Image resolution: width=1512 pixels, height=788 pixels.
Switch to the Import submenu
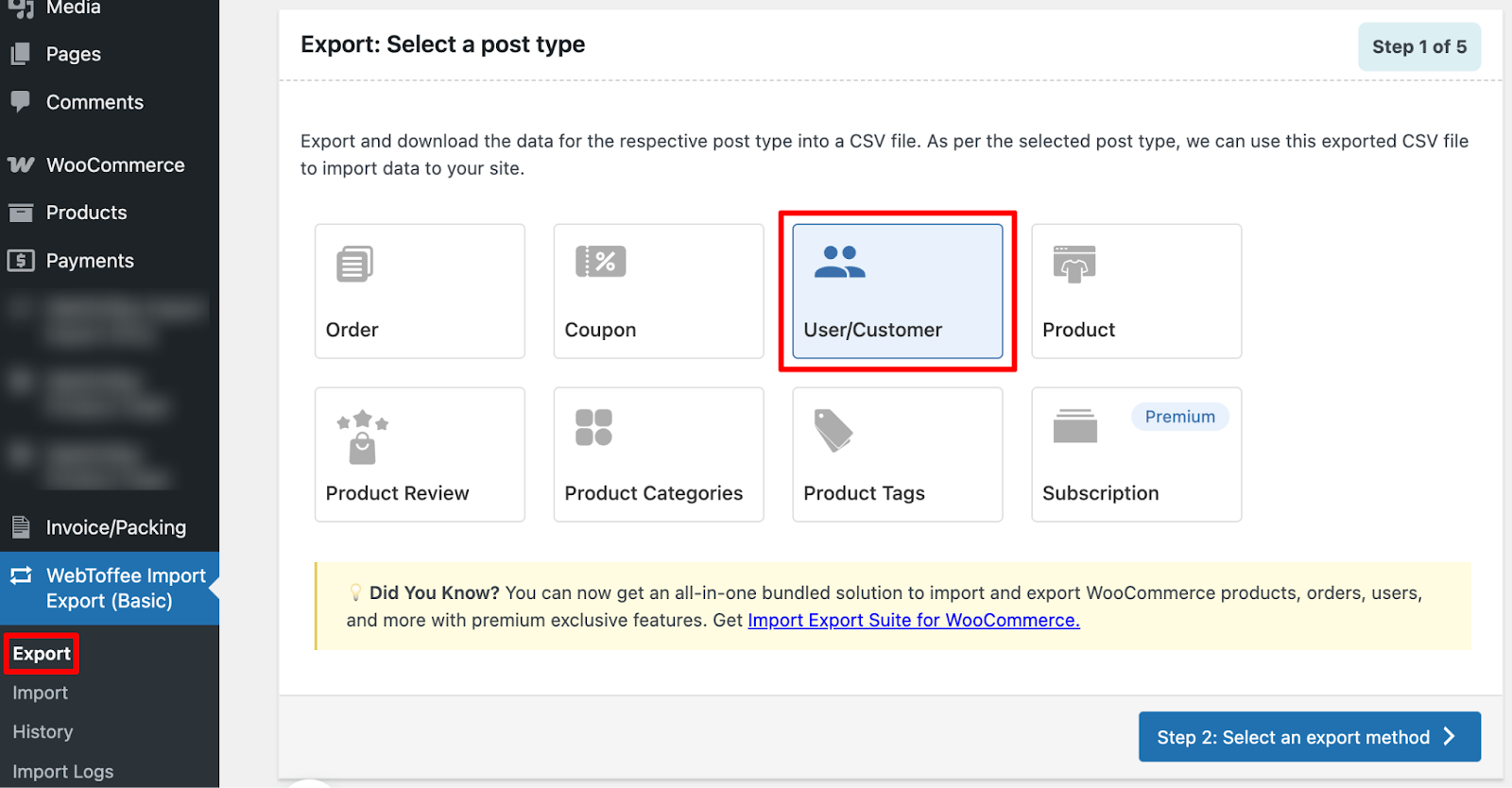click(x=40, y=693)
